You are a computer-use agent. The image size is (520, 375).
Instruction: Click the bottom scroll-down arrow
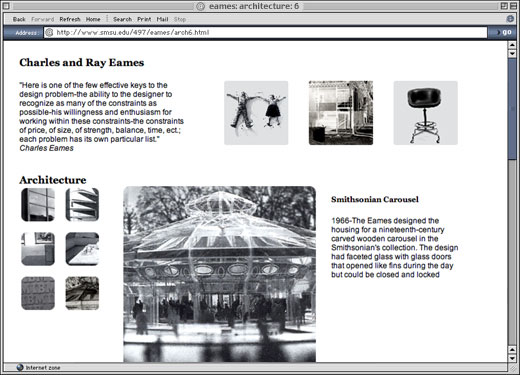click(512, 358)
